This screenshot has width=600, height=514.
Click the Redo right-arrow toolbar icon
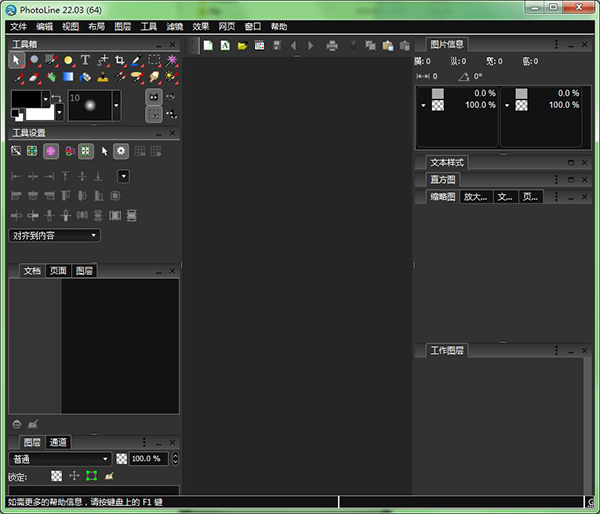[x=311, y=46]
